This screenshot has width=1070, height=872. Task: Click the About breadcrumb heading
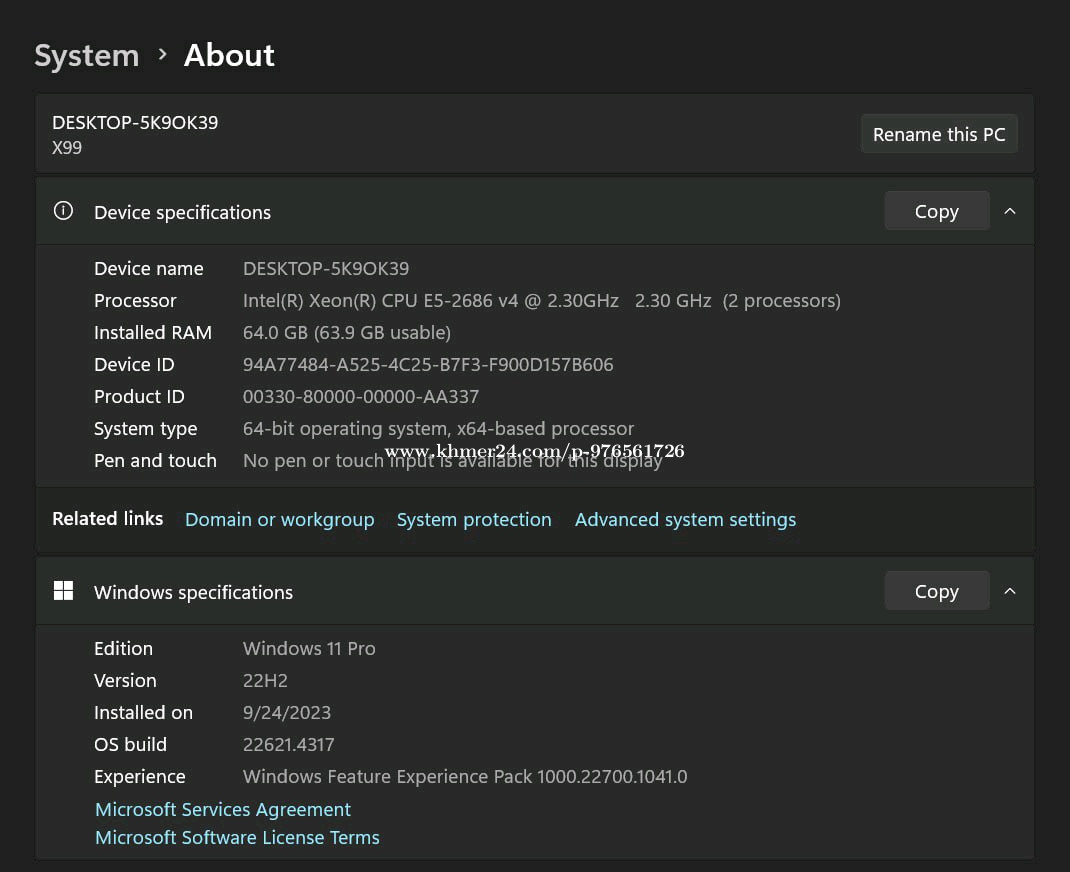tap(229, 55)
